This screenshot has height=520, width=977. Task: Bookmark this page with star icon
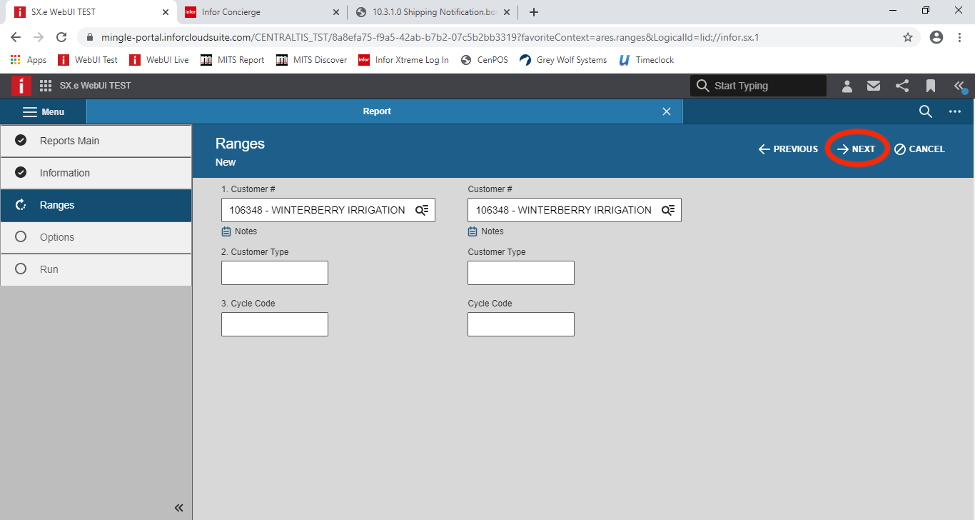[x=908, y=37]
